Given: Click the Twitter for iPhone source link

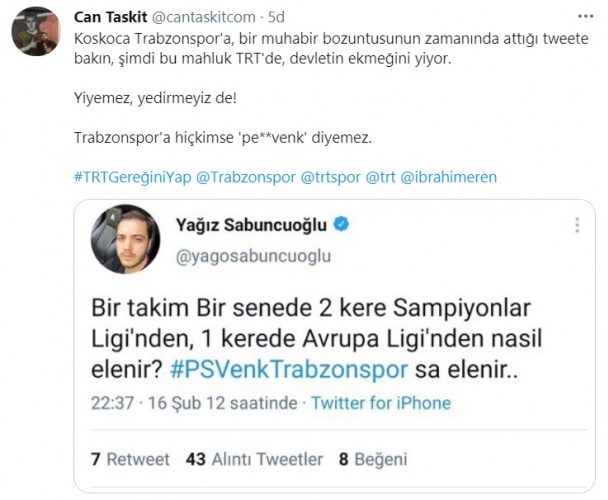Looking at the screenshot, I should tap(381, 403).
